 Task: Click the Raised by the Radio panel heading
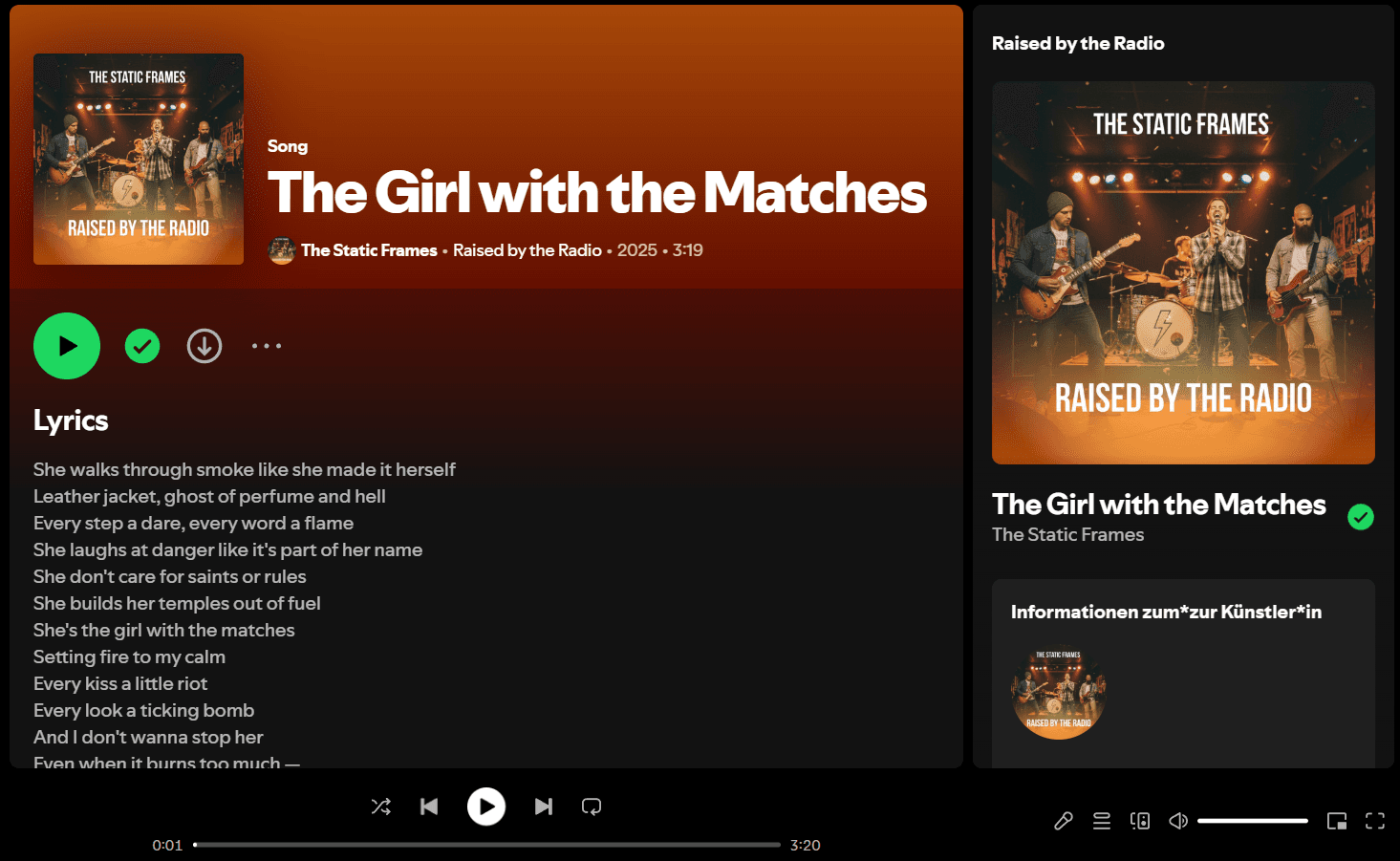[1078, 43]
